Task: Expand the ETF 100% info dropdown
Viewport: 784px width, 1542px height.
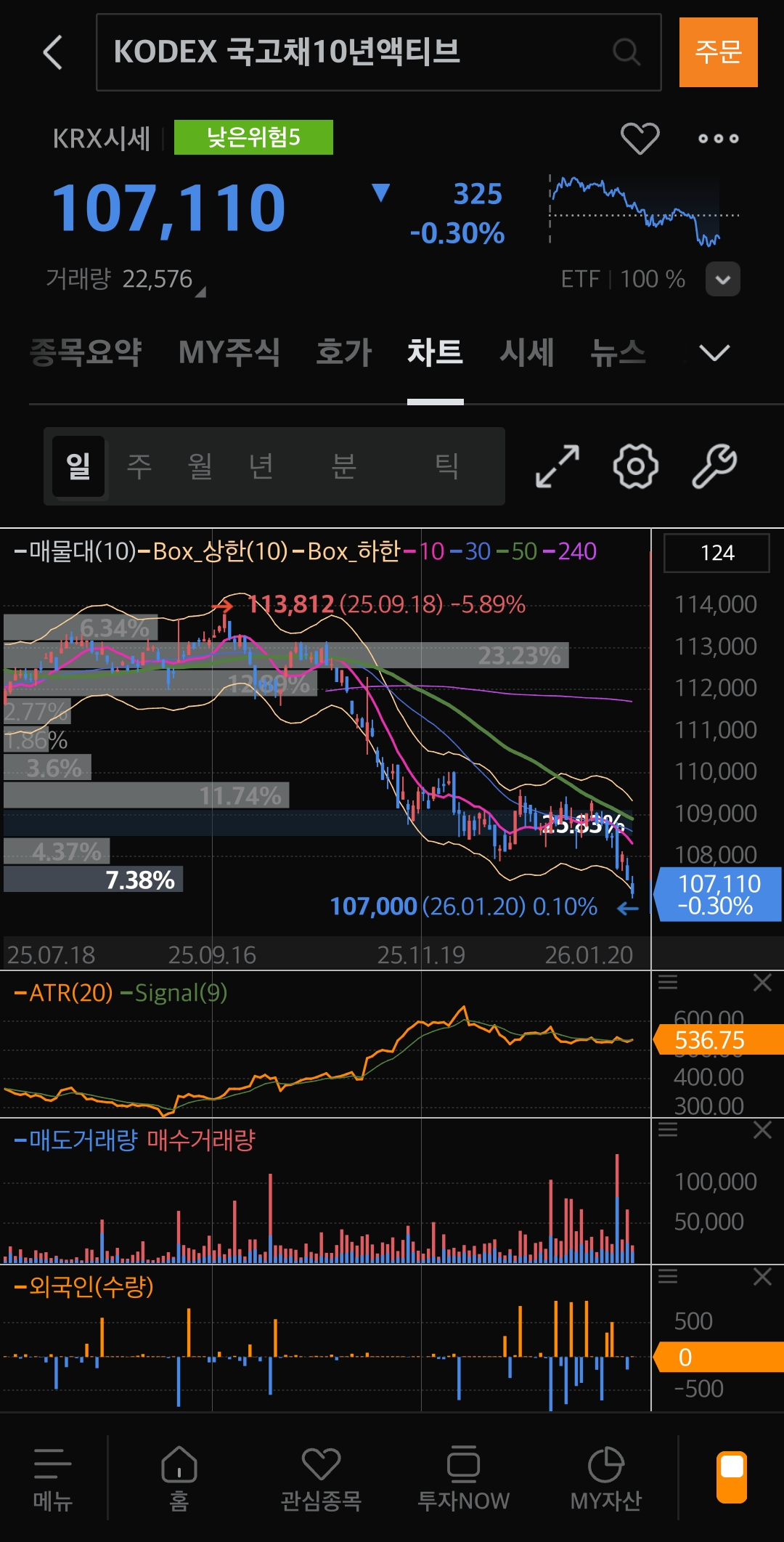Action: (723, 279)
